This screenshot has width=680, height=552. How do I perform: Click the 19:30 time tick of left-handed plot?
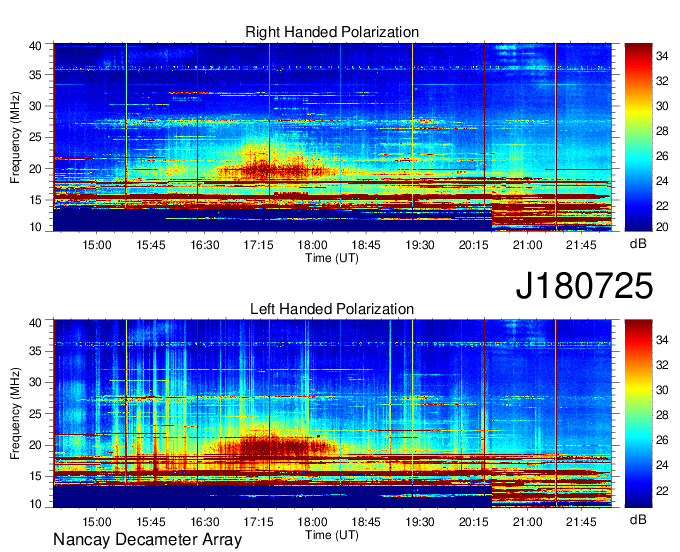[420, 521]
